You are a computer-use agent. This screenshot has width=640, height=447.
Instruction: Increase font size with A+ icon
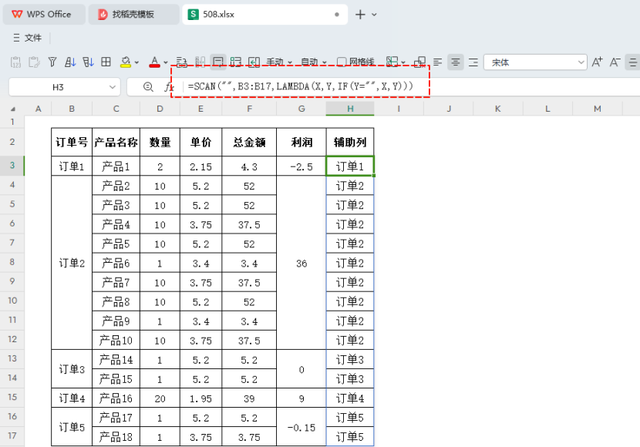597,62
